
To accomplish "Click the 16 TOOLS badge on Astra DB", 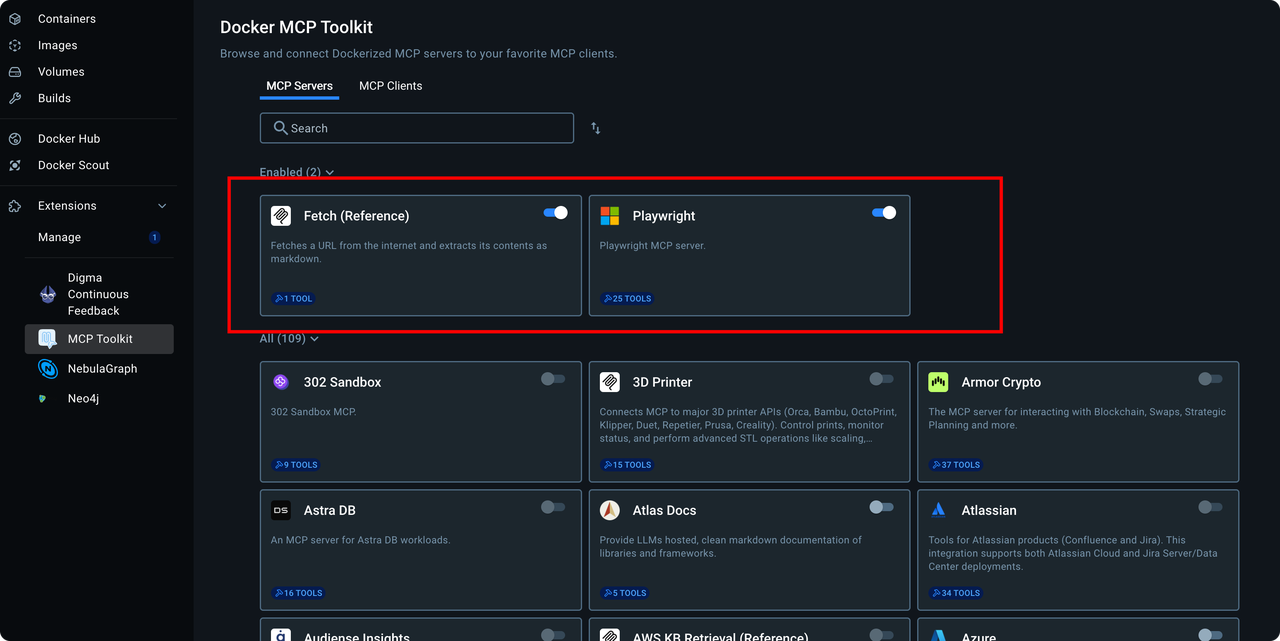I will pyautogui.click(x=298, y=593).
